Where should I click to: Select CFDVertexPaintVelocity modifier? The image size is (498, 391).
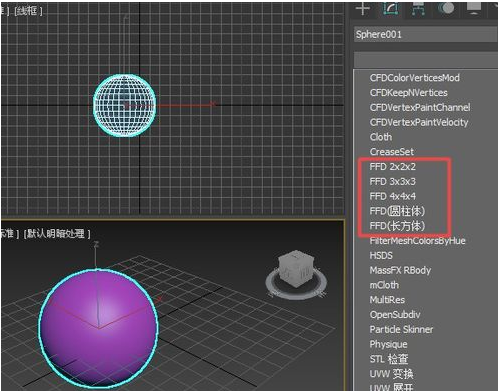point(419,122)
